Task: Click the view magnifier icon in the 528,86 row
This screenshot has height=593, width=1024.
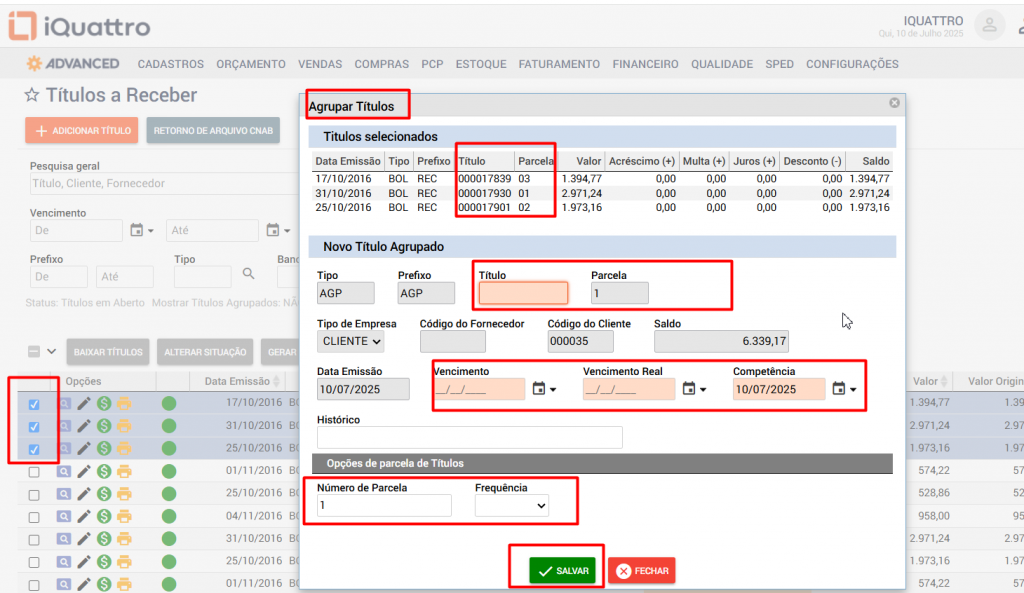Action: [63, 494]
